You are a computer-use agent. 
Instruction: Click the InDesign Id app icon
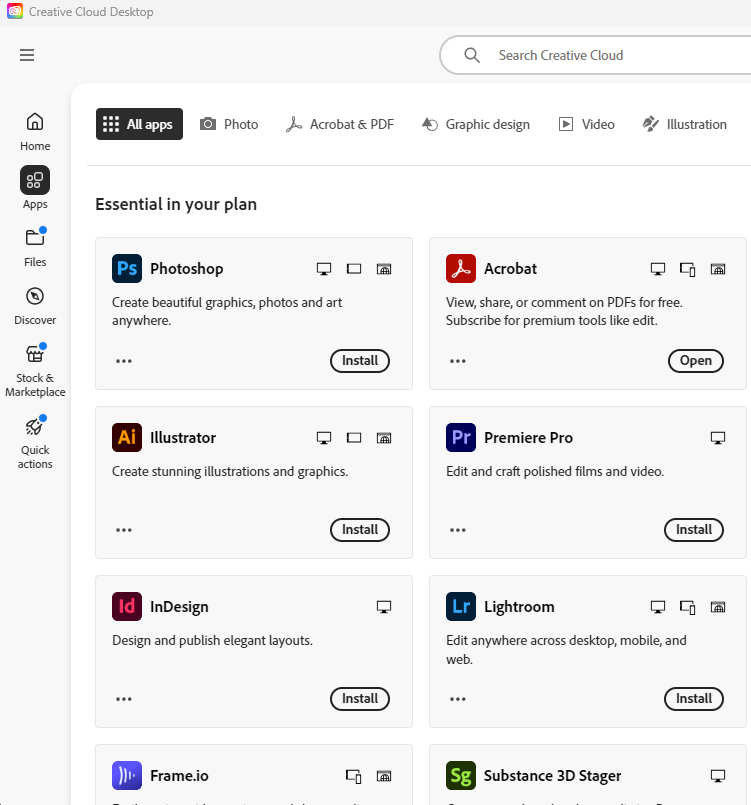127,606
